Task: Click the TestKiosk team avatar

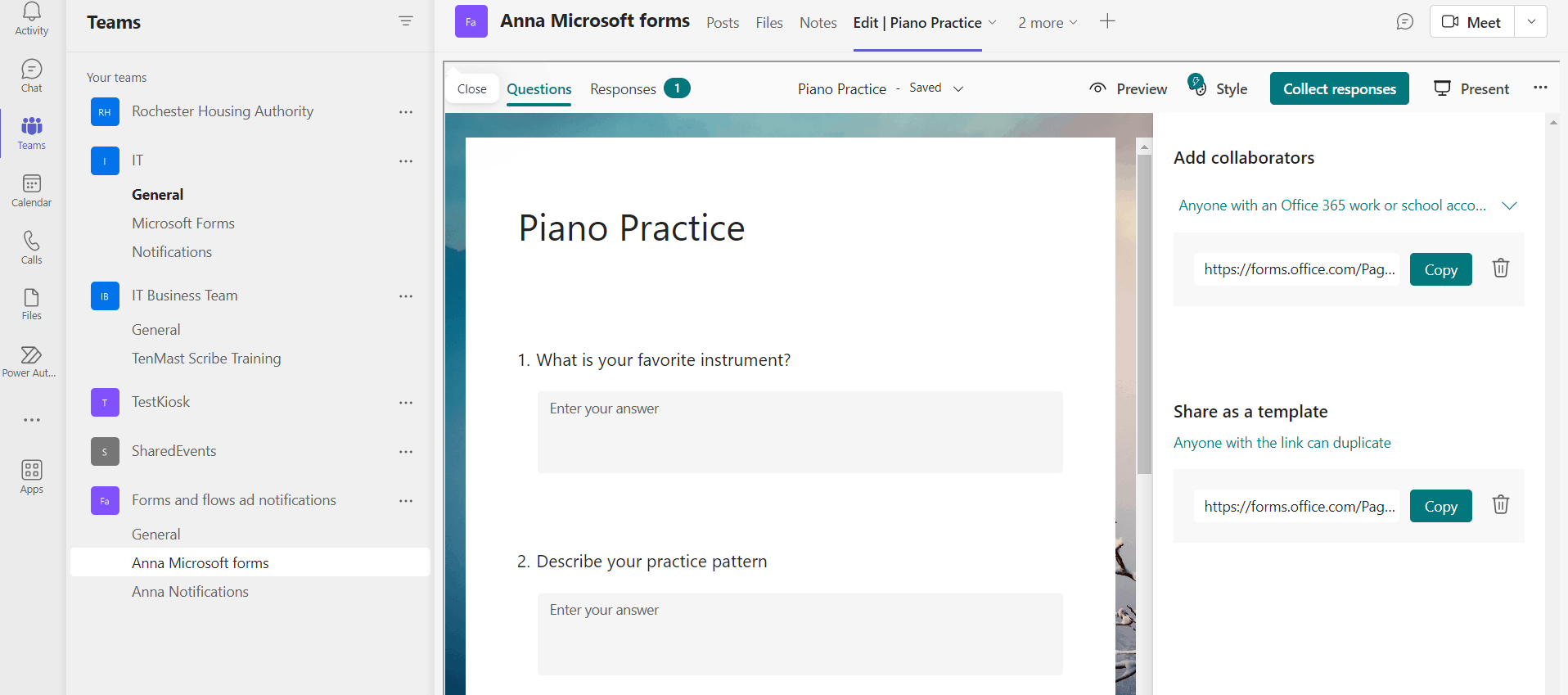Action: click(105, 403)
